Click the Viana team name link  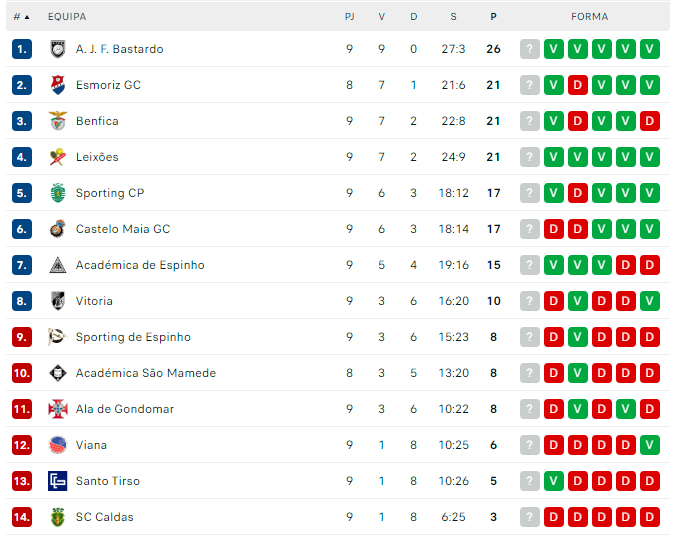coord(91,445)
